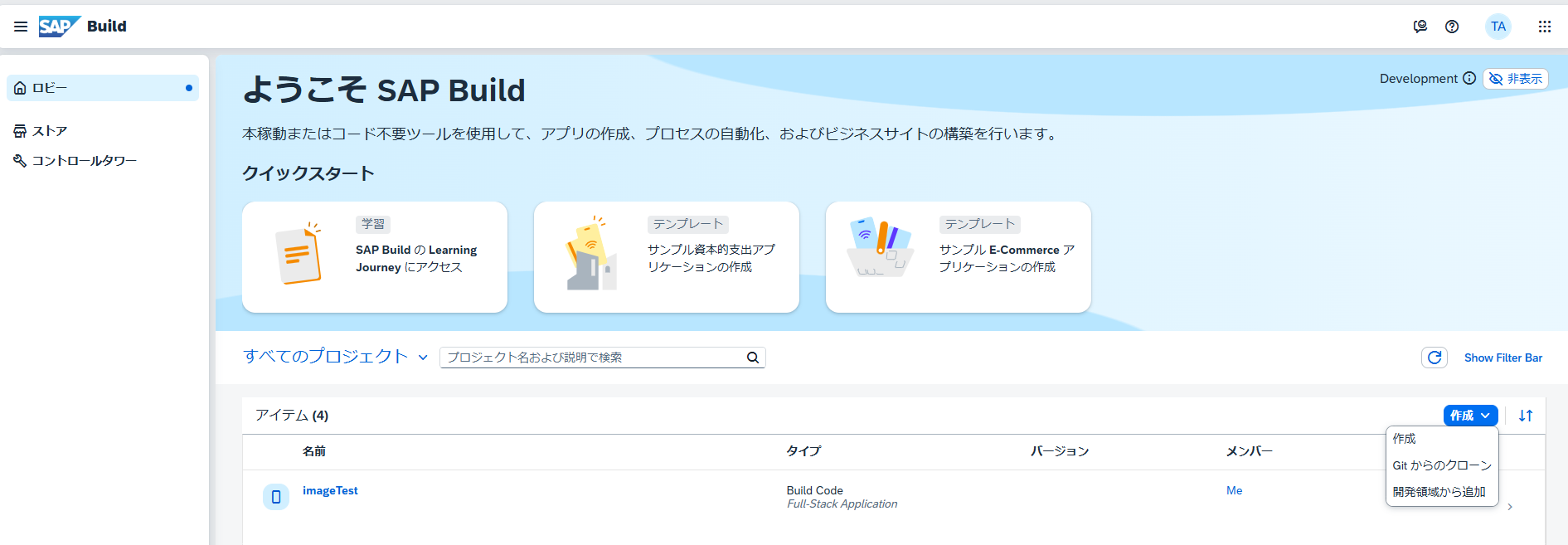Viewport: 1568px width, 545px height.
Task: Open the imageTest project link
Action: pyautogui.click(x=330, y=490)
